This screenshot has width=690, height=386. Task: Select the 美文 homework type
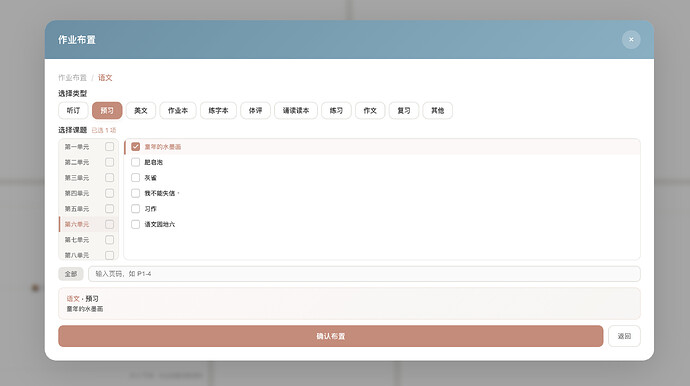[x=141, y=110]
